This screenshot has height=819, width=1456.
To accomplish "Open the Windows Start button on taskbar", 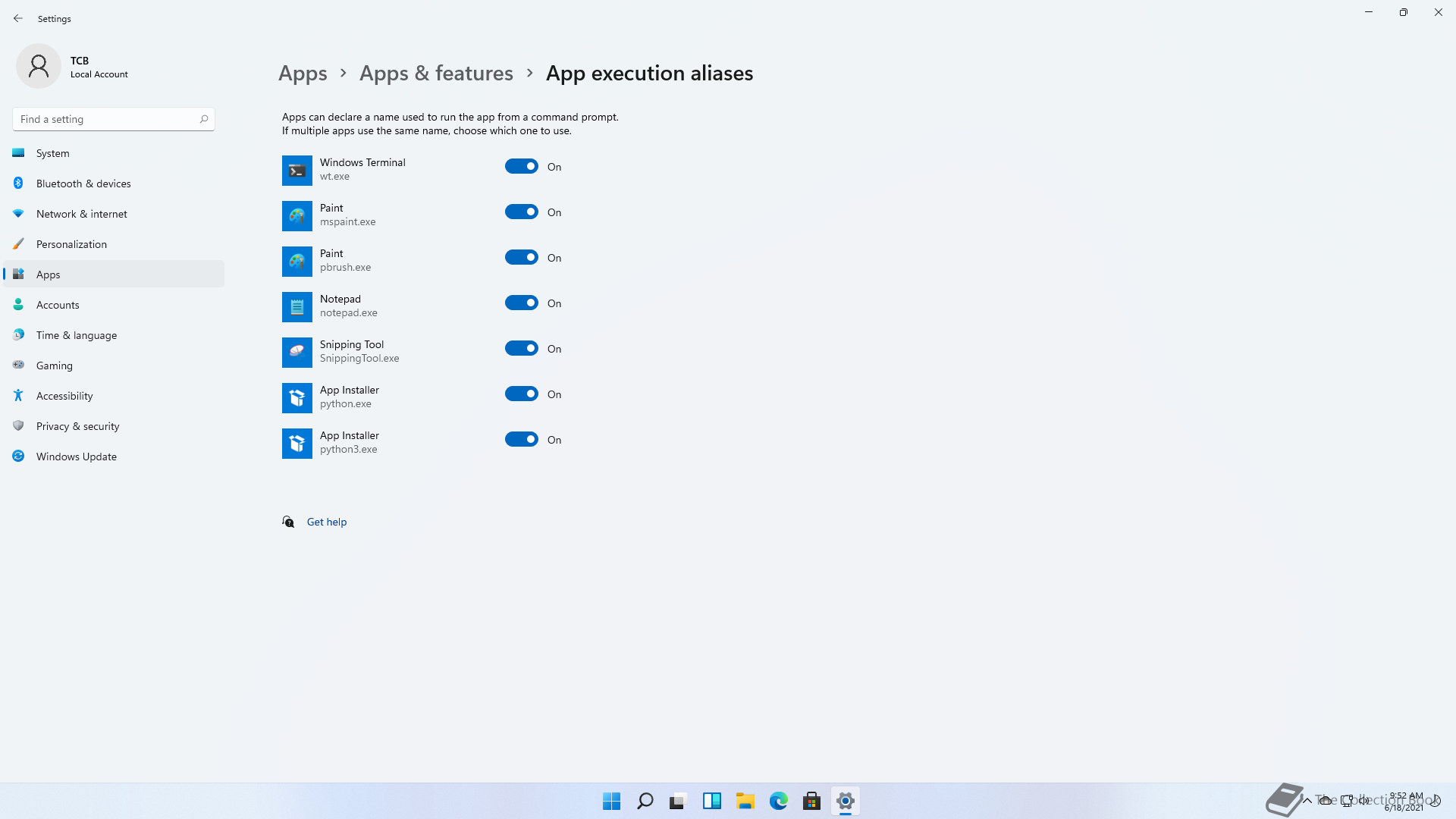I will (x=612, y=801).
